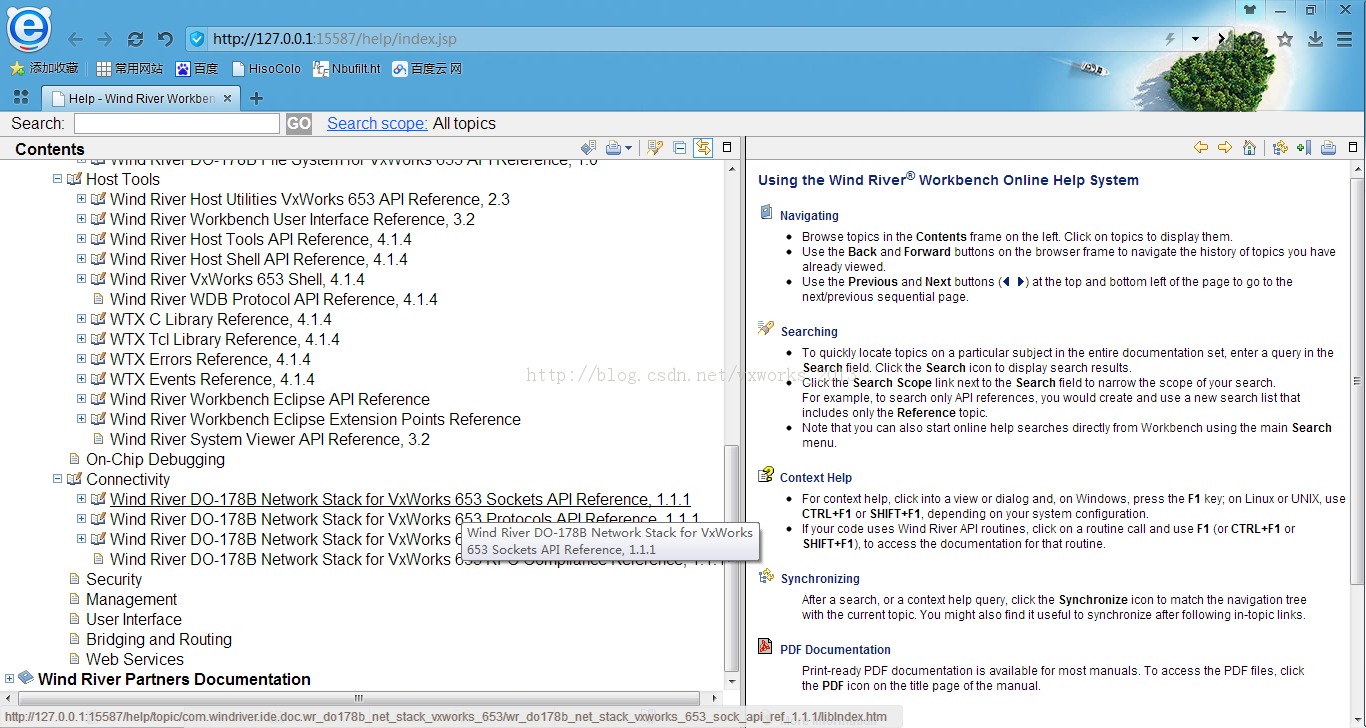1366x728 pixels.
Task: Click the book icon beside WTX Events Reference
Action: point(98,379)
